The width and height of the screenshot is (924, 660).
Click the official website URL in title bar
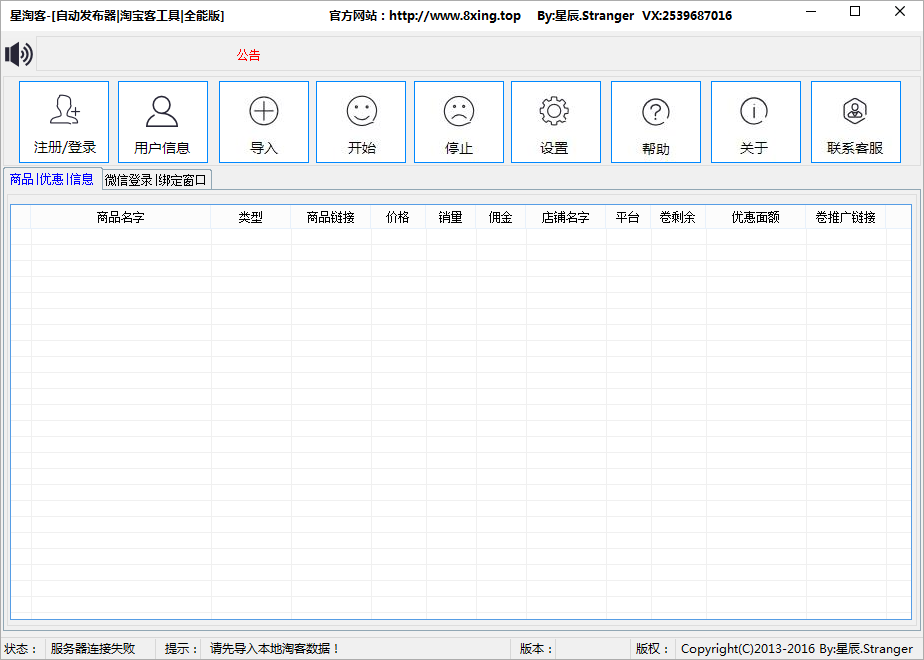point(455,16)
